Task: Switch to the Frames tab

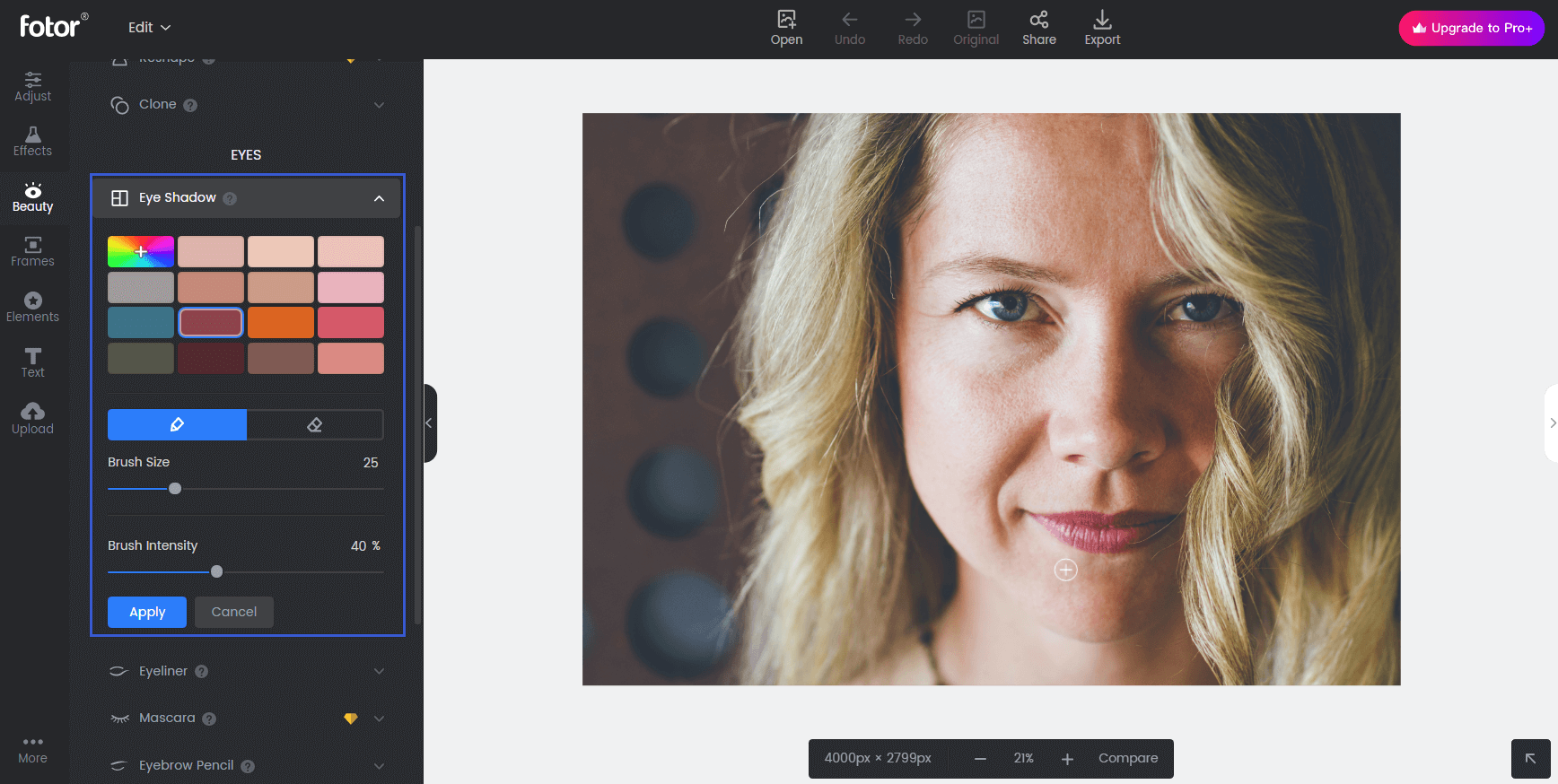Action: point(32,252)
